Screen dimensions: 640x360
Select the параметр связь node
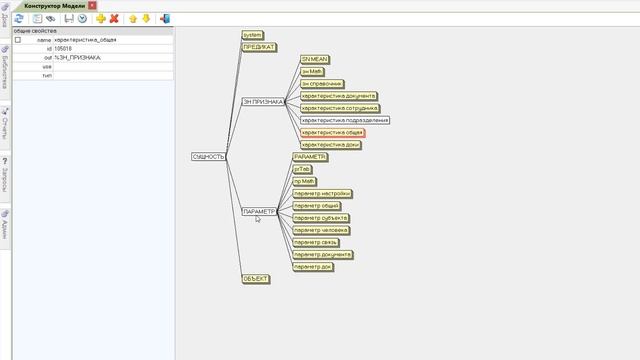point(316,242)
